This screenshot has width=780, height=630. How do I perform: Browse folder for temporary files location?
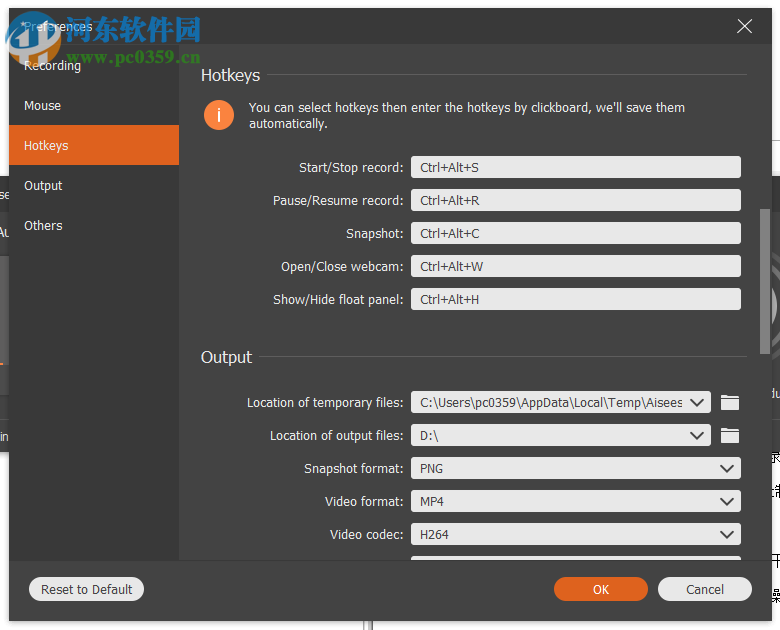tap(730, 402)
